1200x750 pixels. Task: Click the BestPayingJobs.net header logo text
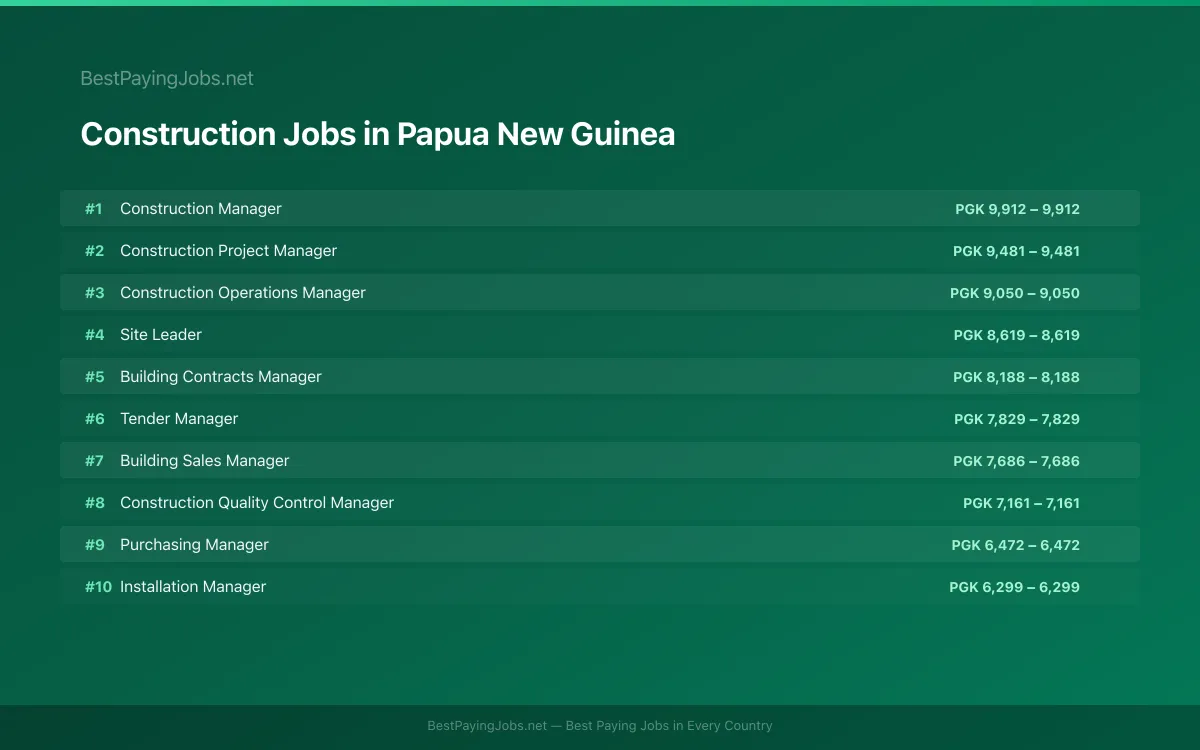click(167, 78)
